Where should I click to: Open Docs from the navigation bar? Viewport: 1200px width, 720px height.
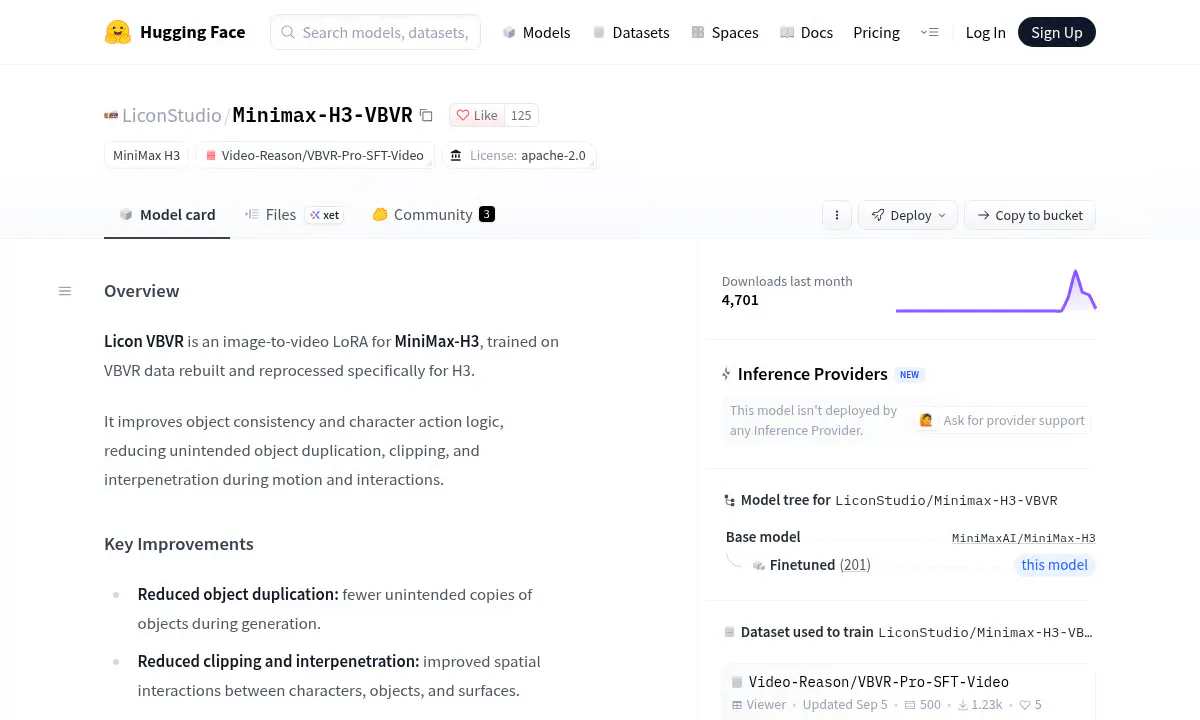point(806,32)
